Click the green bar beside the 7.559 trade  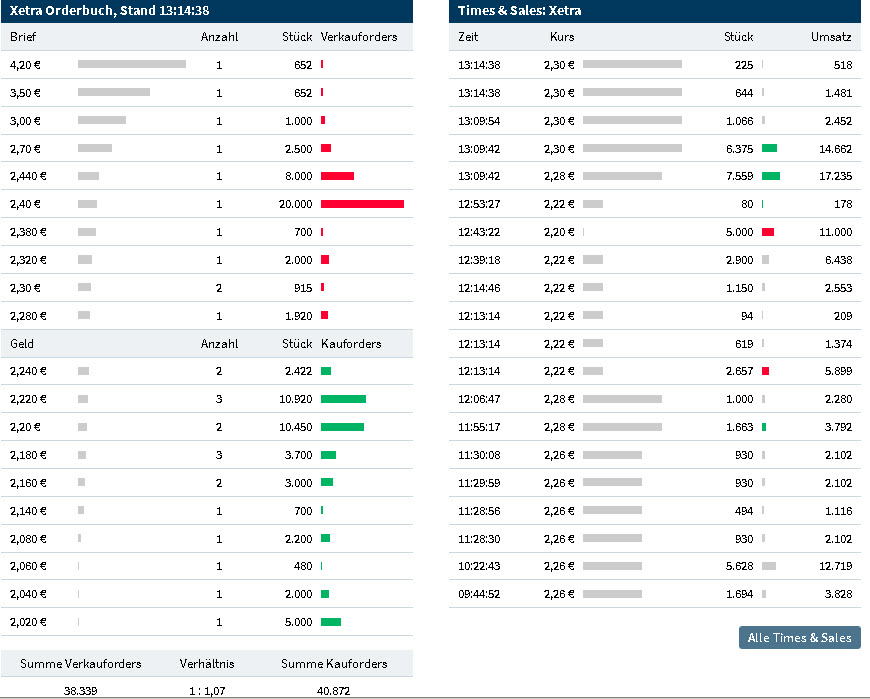[x=770, y=176]
